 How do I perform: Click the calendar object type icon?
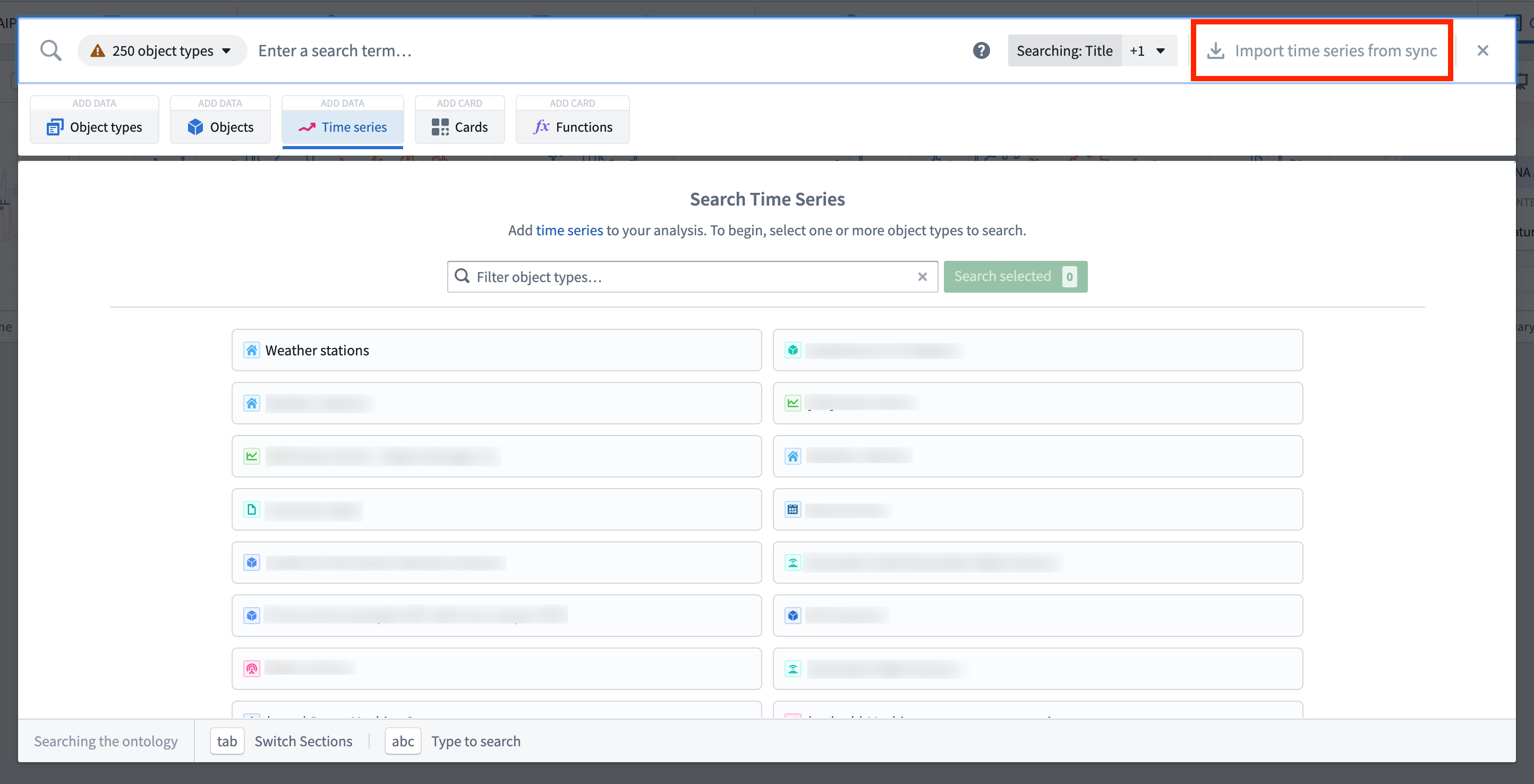coord(792,509)
